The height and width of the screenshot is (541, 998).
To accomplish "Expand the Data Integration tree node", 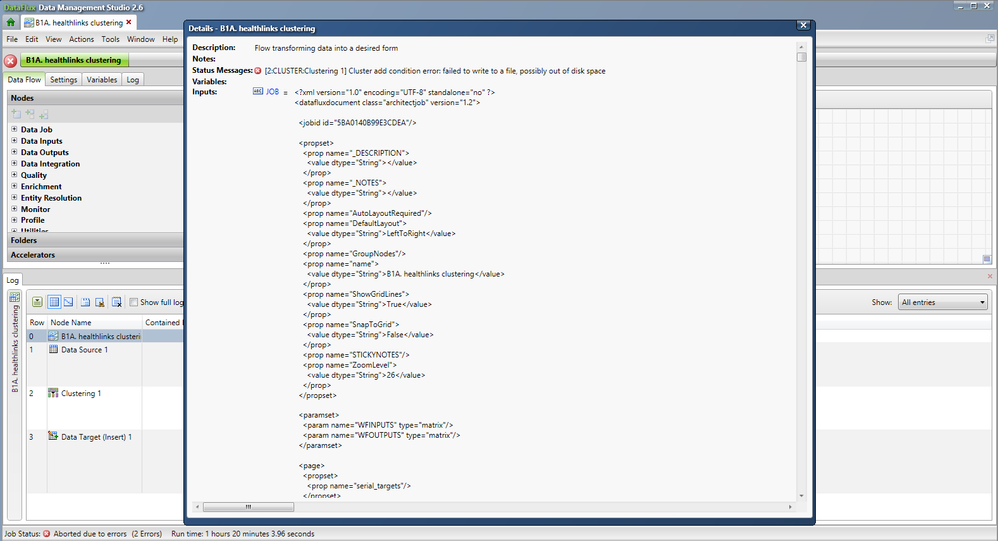I will pyautogui.click(x=14, y=164).
